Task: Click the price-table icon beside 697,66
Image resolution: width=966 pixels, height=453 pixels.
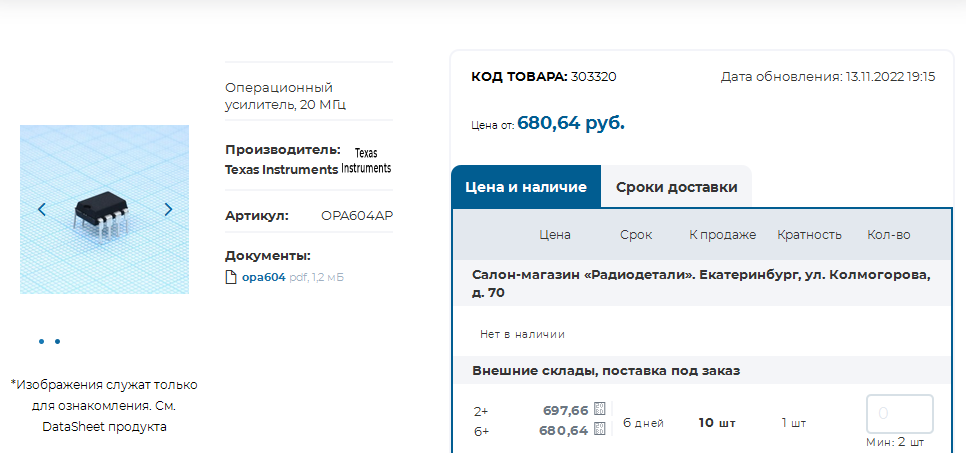Action: point(599,409)
